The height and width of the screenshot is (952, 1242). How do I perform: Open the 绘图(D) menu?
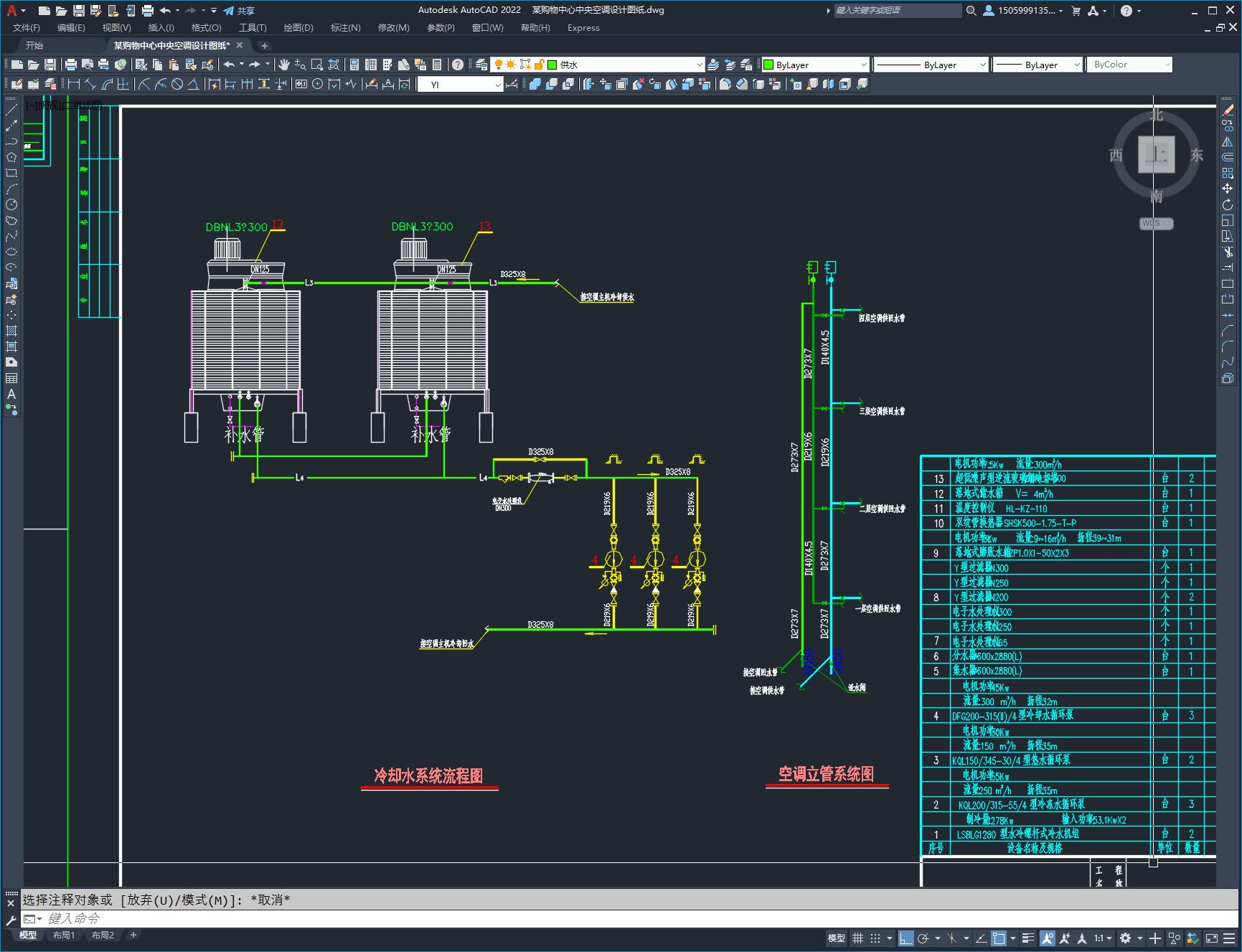pos(298,28)
